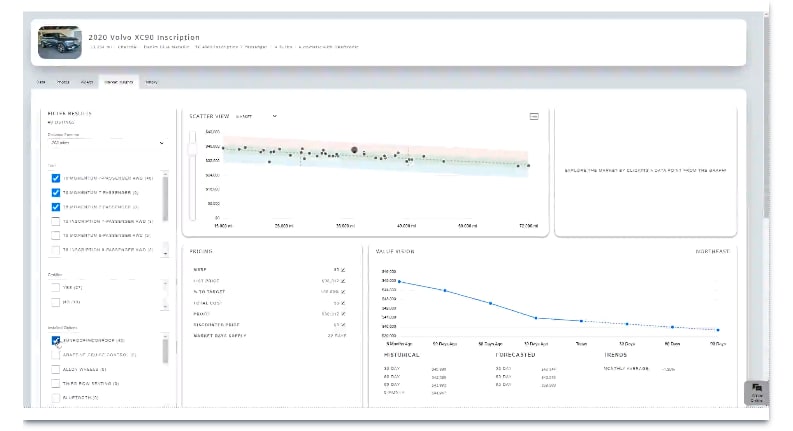Check the Bluetooth option checkbox

tap(56, 398)
